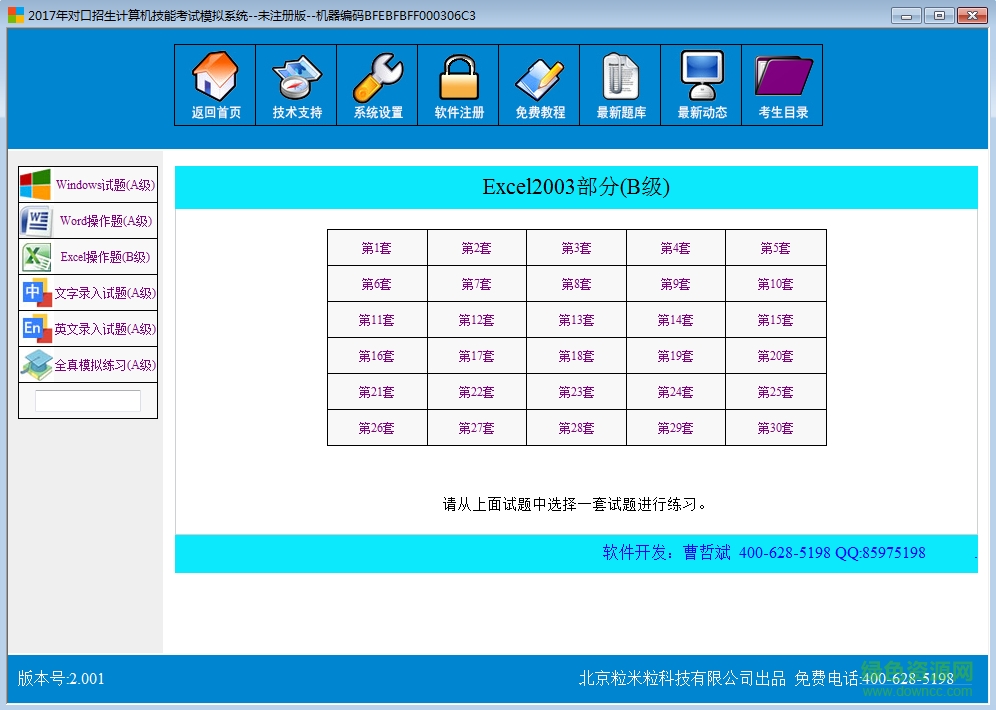Switch to Word操作题(A级) section

click(x=87, y=220)
